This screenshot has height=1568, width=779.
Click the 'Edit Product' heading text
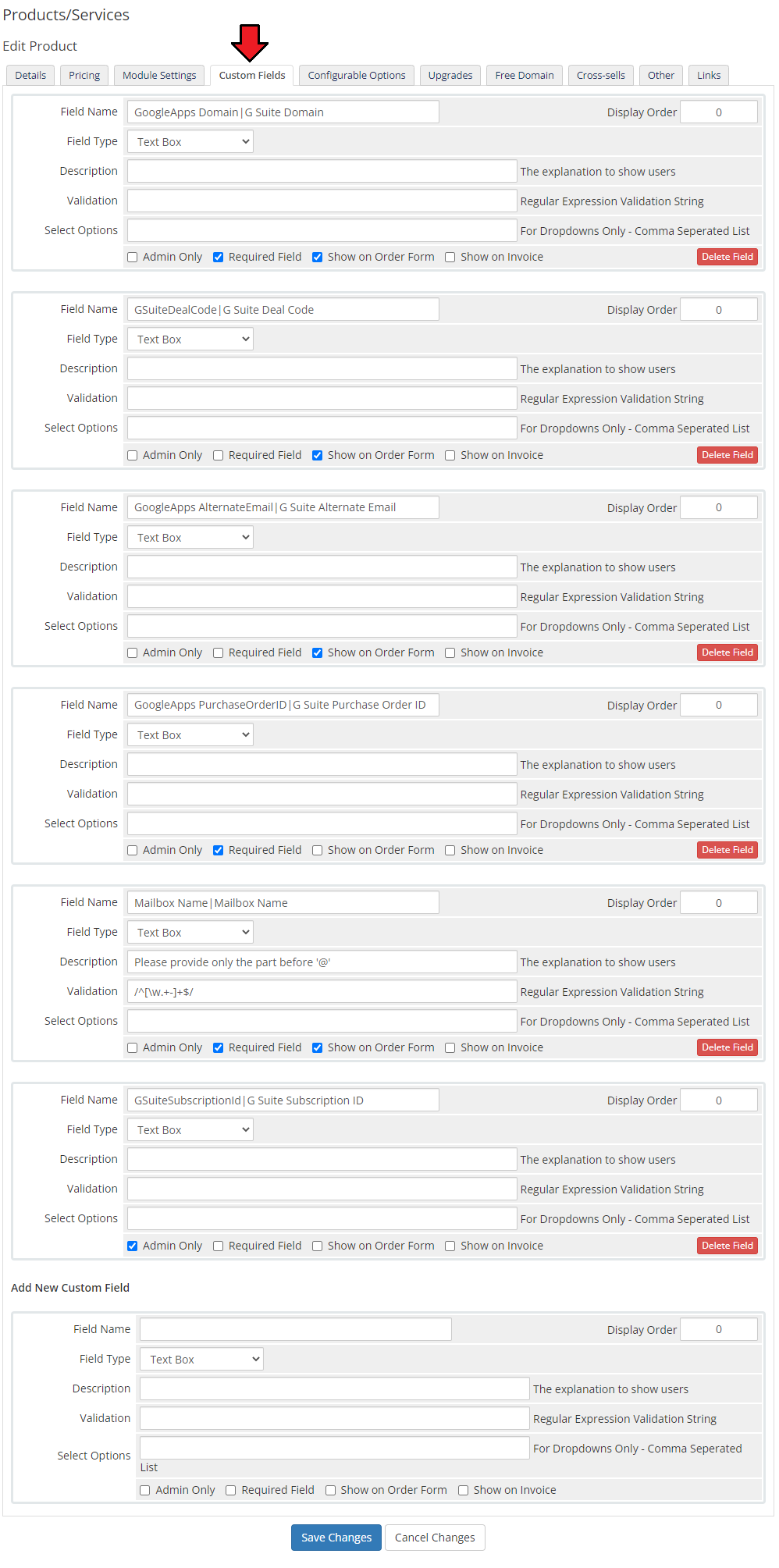point(40,46)
